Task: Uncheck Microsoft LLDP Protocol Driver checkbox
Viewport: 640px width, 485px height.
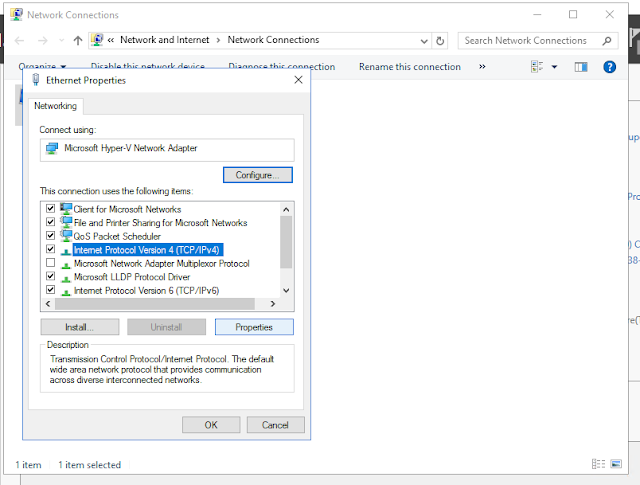Action: [50, 276]
